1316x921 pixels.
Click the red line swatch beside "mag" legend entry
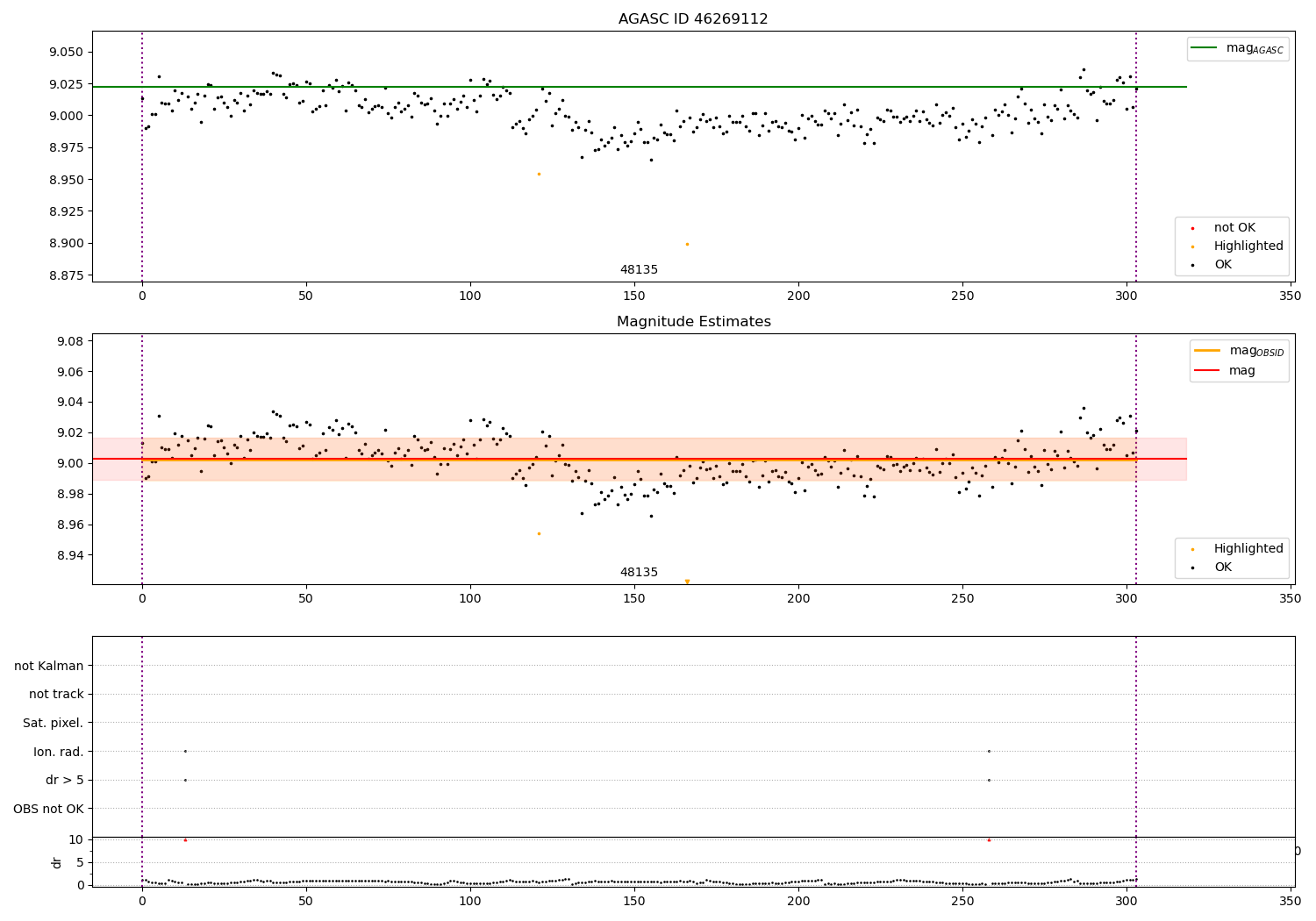point(1208,371)
